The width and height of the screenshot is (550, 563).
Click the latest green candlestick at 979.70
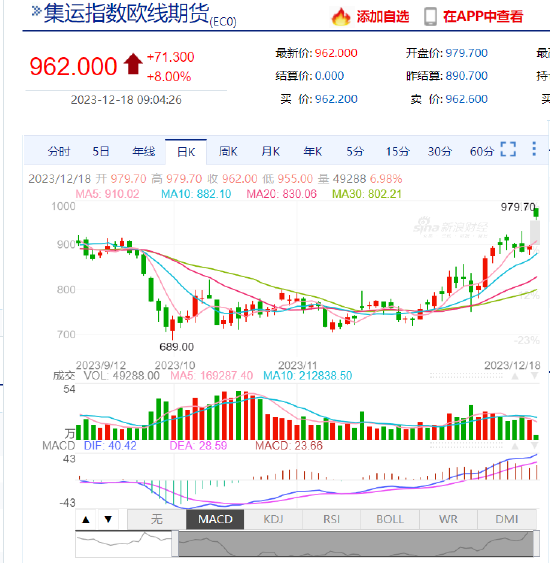pos(536,213)
